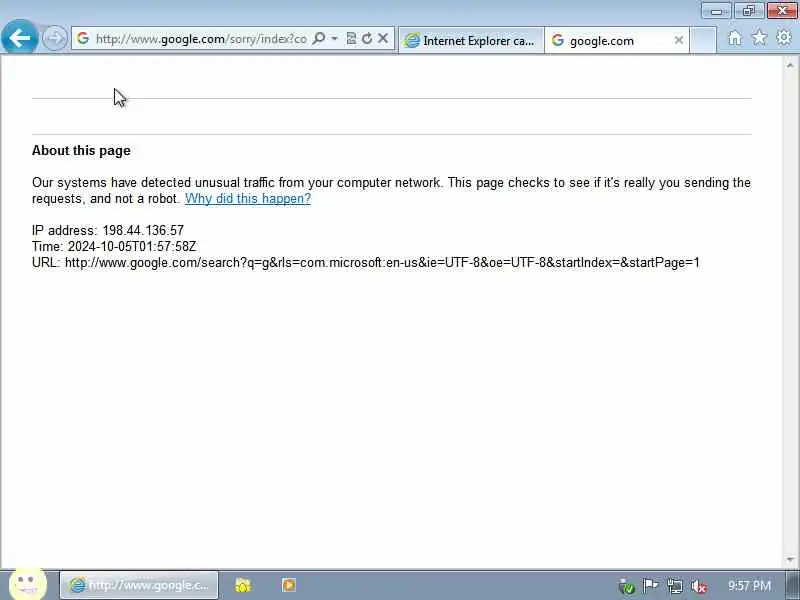Close the google.com tab
800x600 pixels.
[679, 40]
